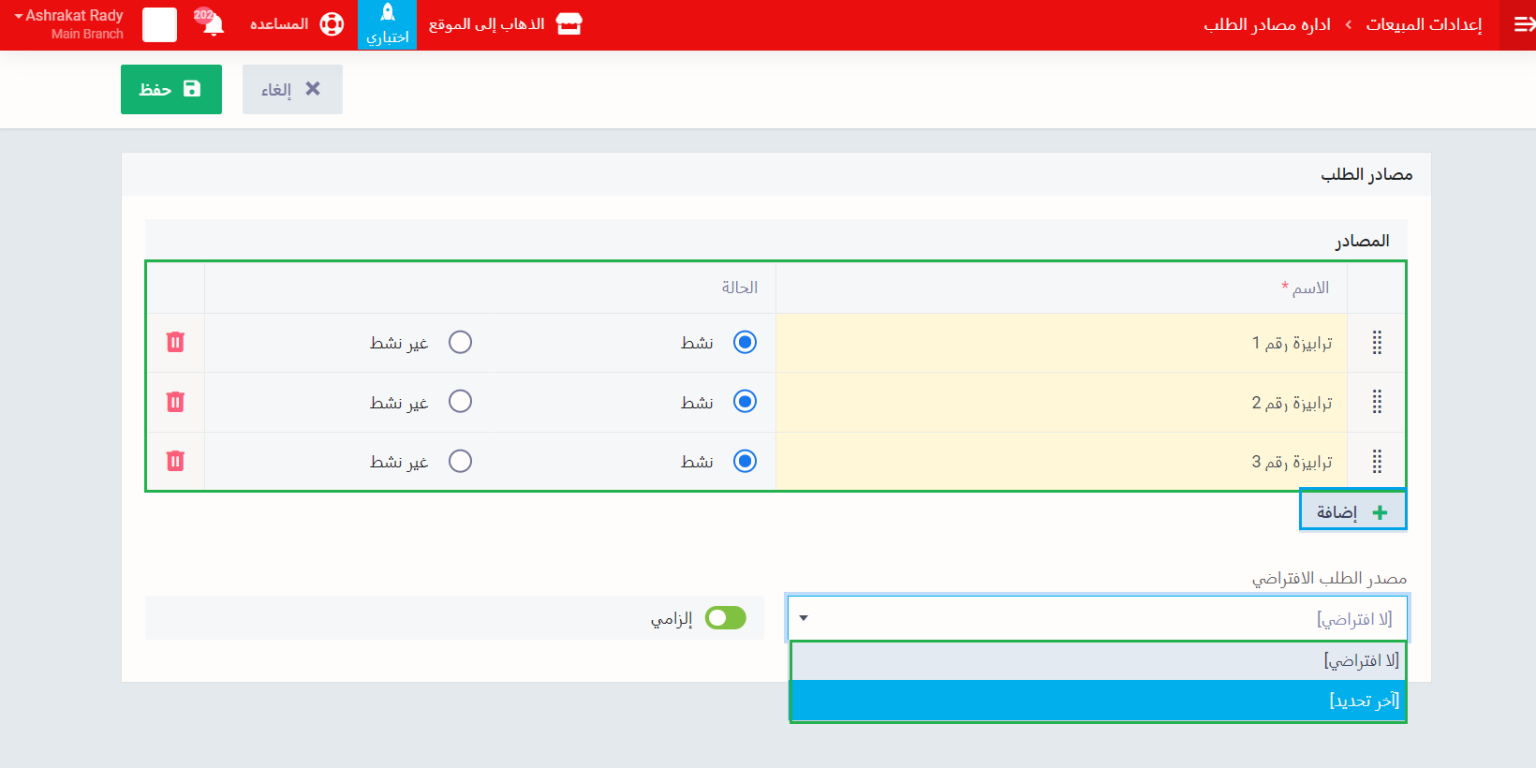The height and width of the screenshot is (768, 1536).
Task: Click the green حفظ save button
Action: (x=171, y=89)
